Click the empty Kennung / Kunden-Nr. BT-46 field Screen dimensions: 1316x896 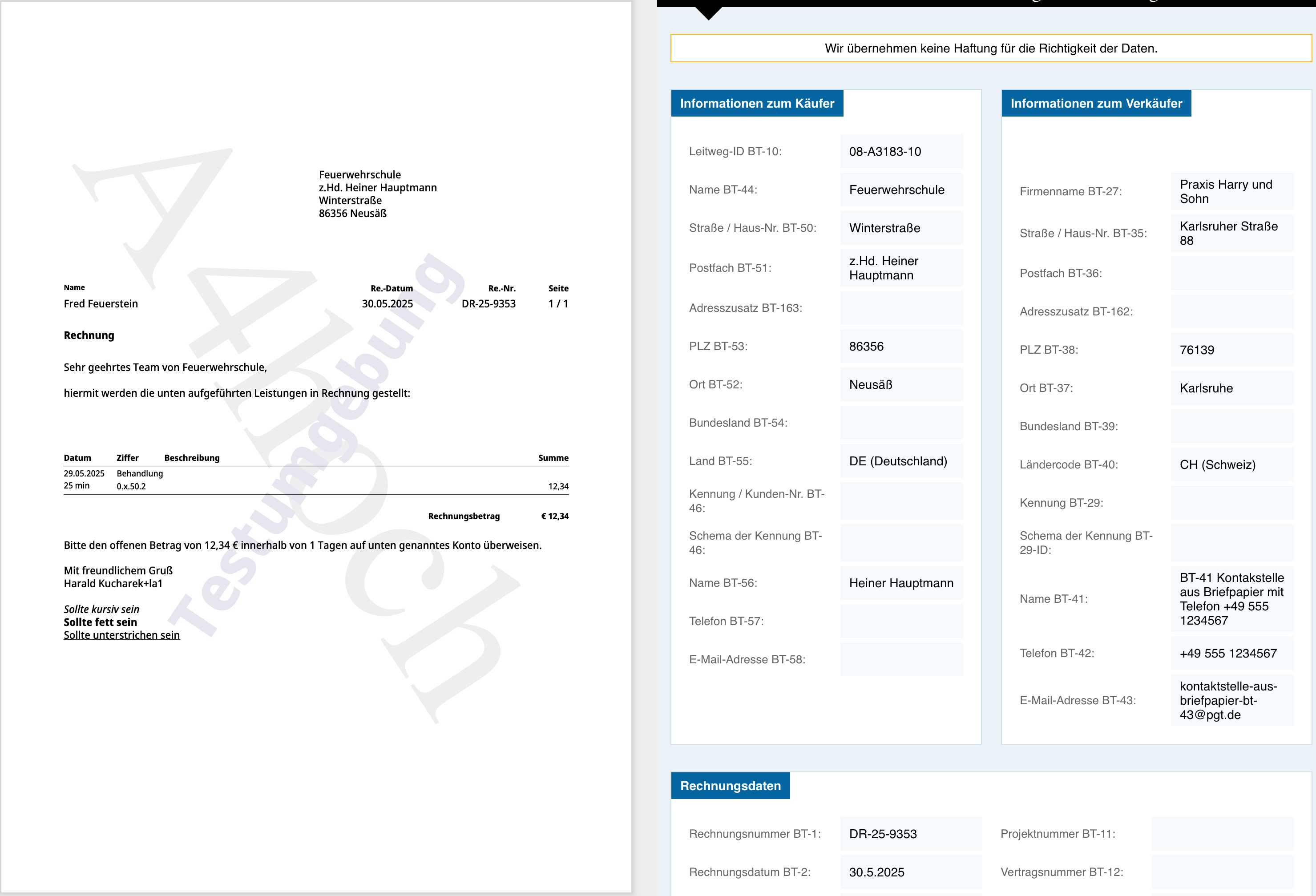901,500
